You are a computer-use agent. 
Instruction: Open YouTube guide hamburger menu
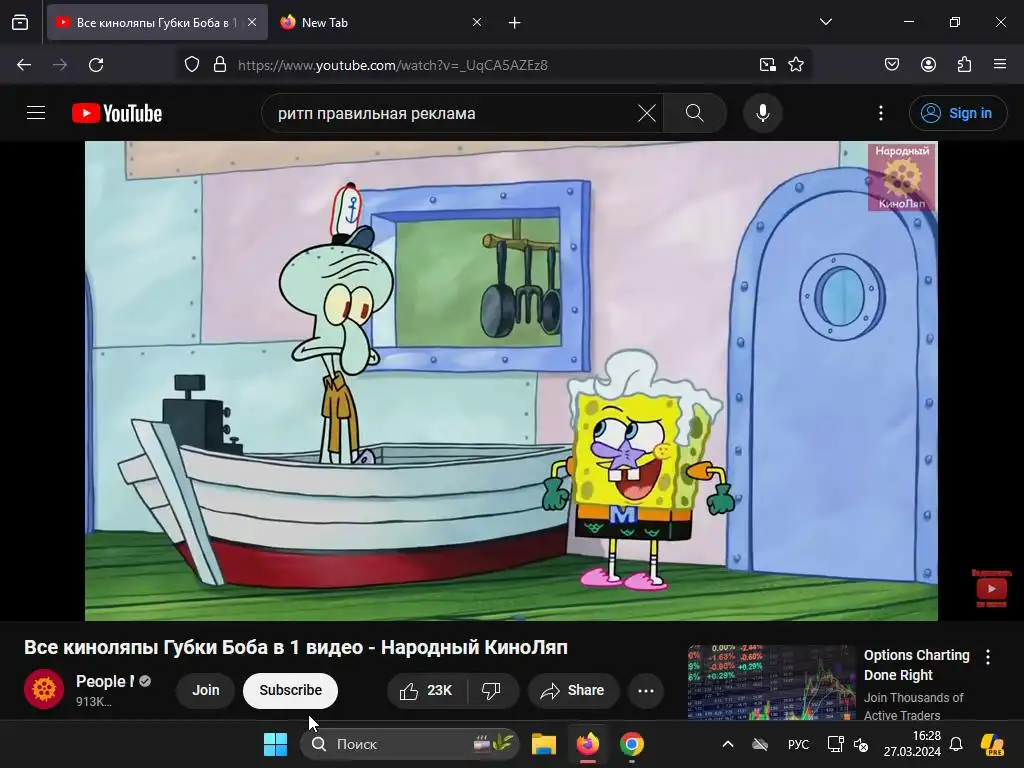[36, 113]
